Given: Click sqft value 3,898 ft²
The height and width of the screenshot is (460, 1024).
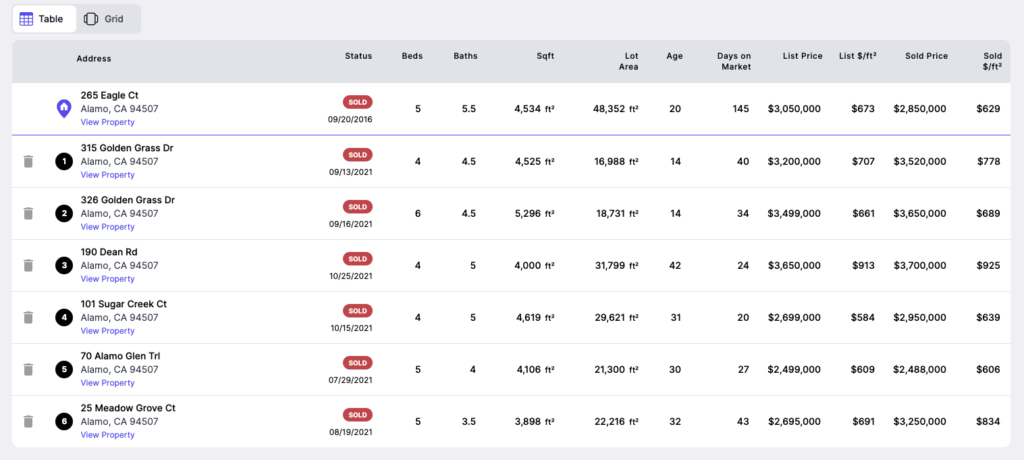Looking at the screenshot, I should tap(534, 421).
